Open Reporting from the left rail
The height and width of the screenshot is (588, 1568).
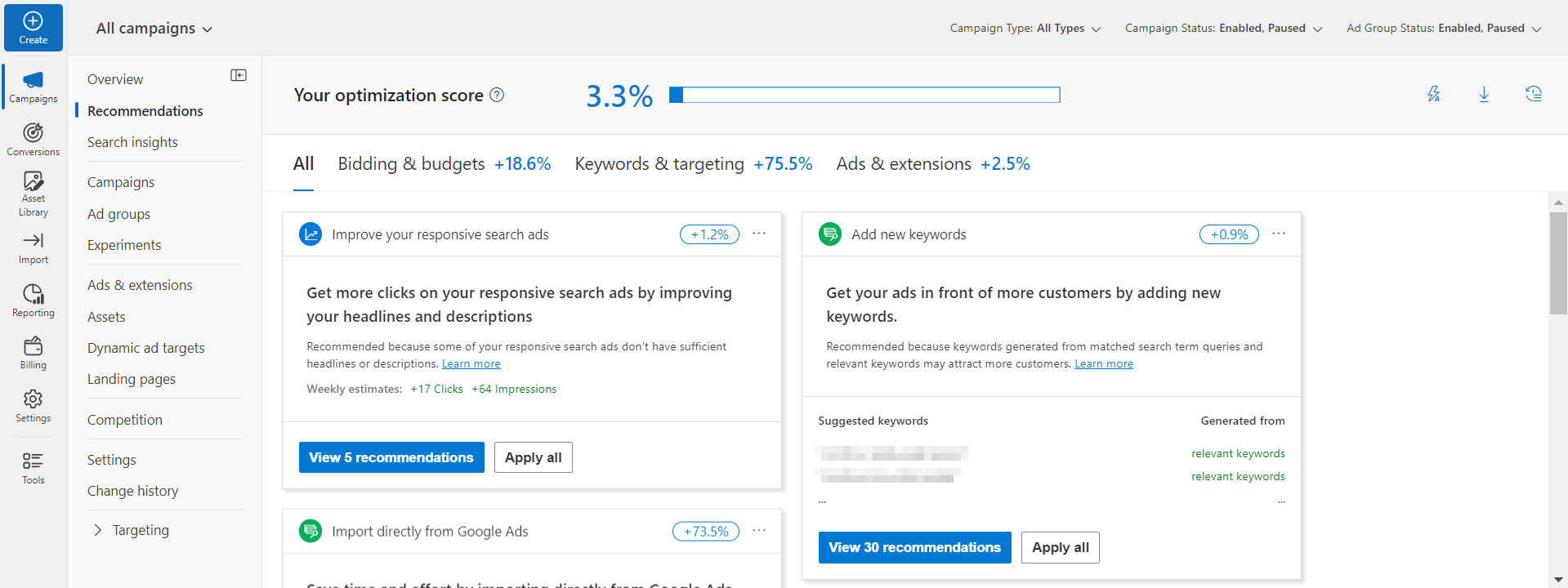click(x=33, y=300)
